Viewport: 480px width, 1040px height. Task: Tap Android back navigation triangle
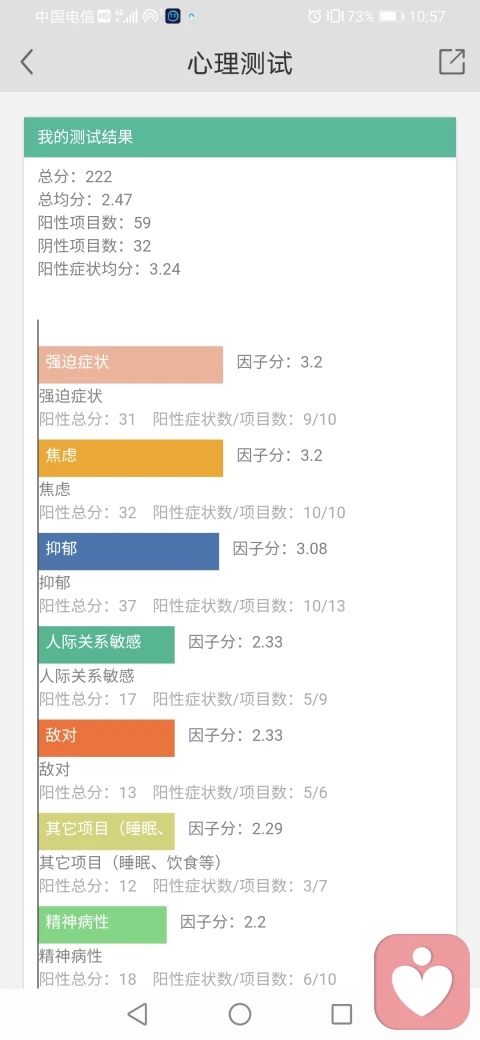137,1013
